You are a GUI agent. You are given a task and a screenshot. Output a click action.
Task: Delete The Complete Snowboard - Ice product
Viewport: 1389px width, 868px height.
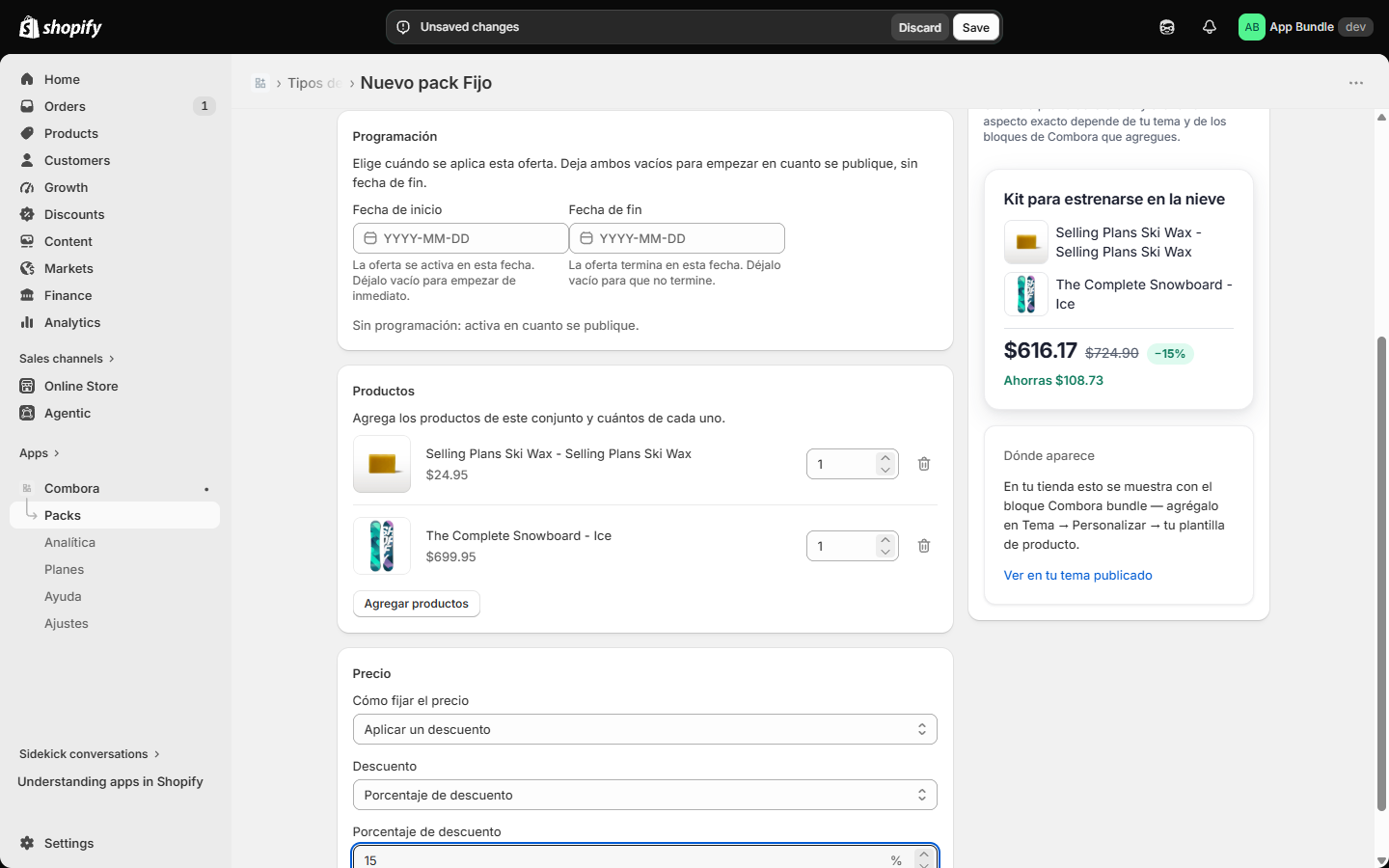tap(924, 546)
